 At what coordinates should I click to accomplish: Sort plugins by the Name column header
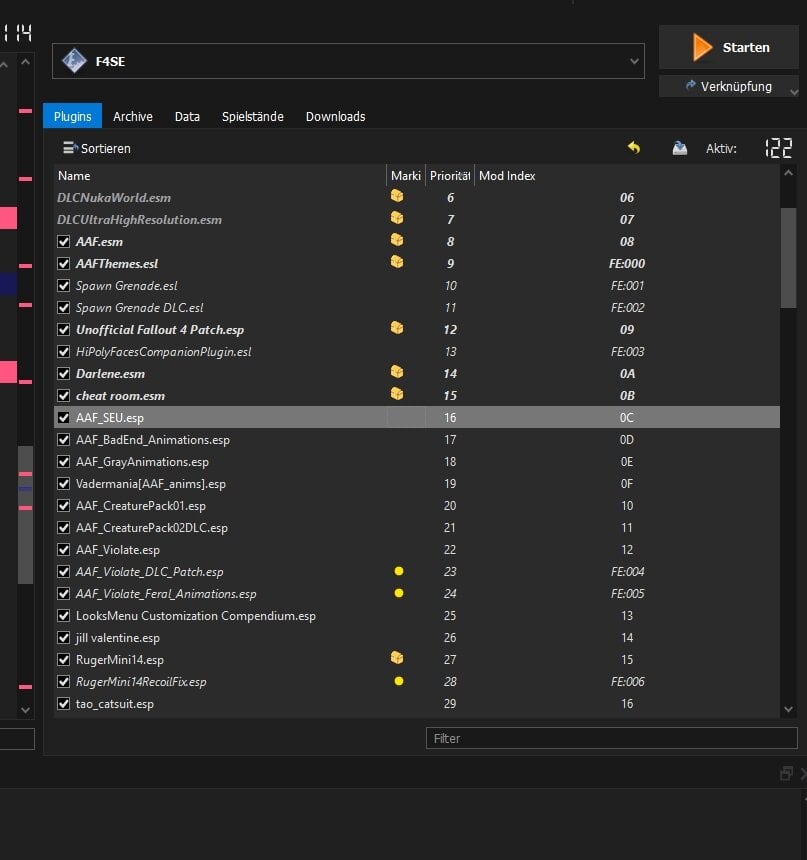point(220,176)
